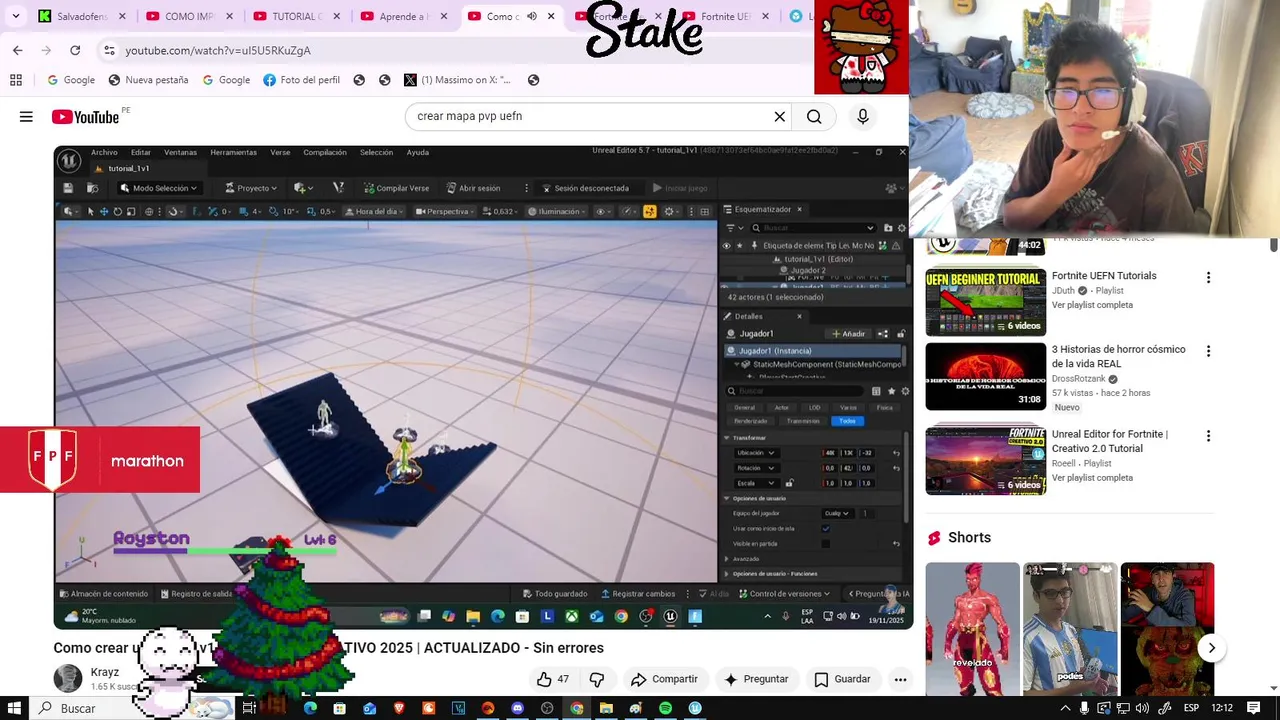Screen dimensions: 1280x720
Task: Click the highlighted yellow viewport toolbar icon
Action: coord(649,211)
